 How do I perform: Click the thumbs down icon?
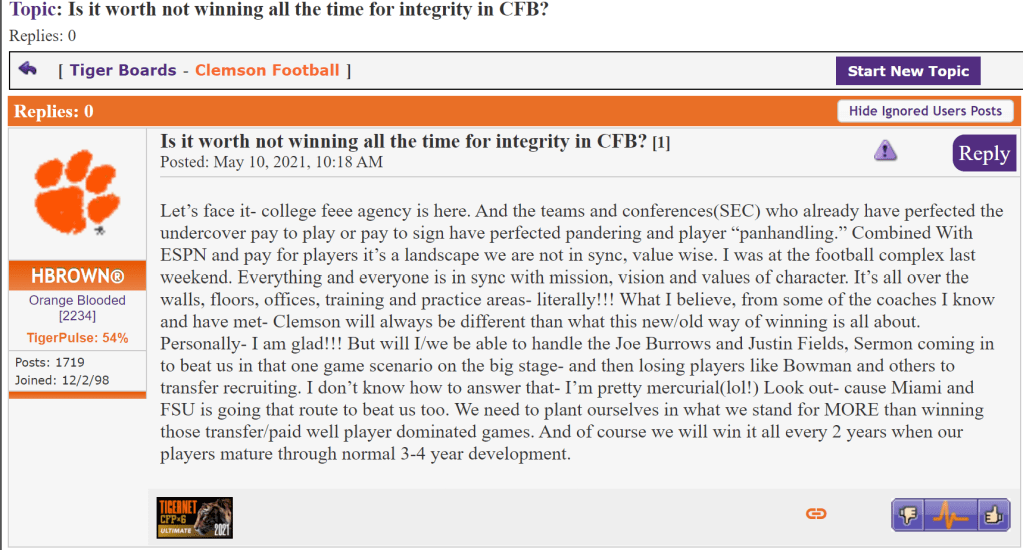(909, 514)
